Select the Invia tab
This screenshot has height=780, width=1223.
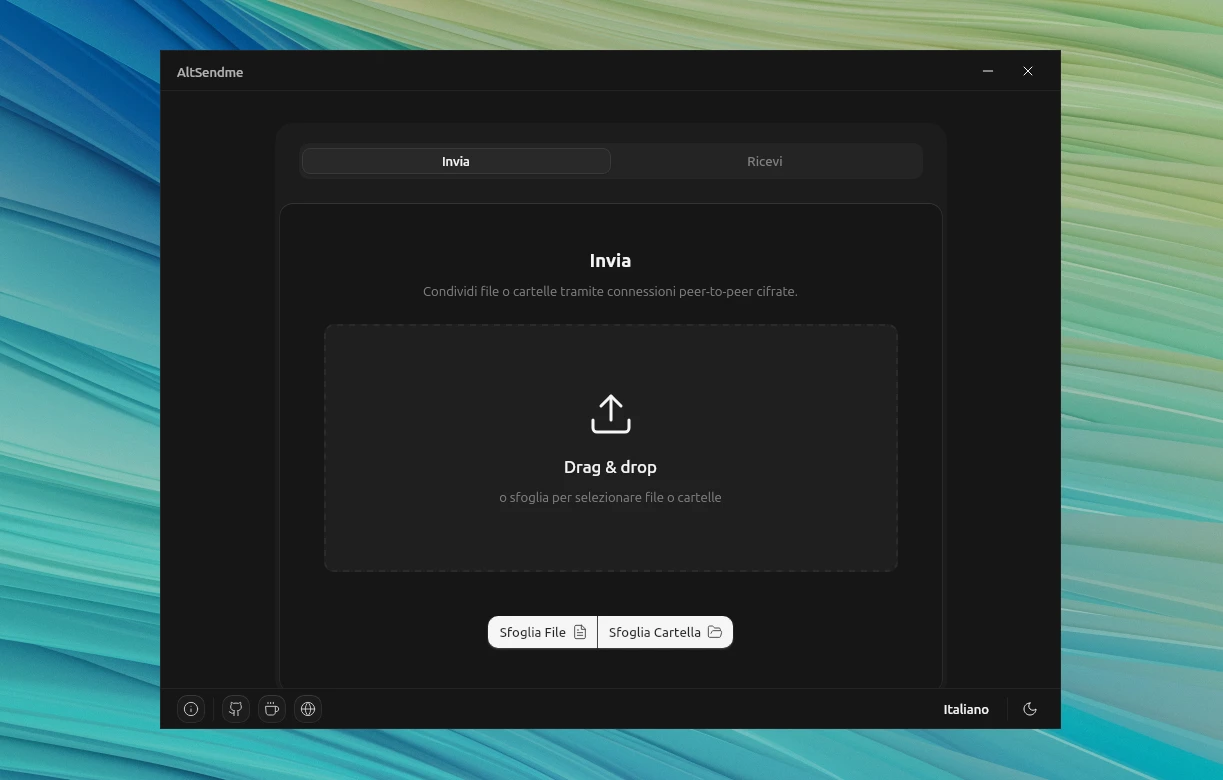[456, 161]
